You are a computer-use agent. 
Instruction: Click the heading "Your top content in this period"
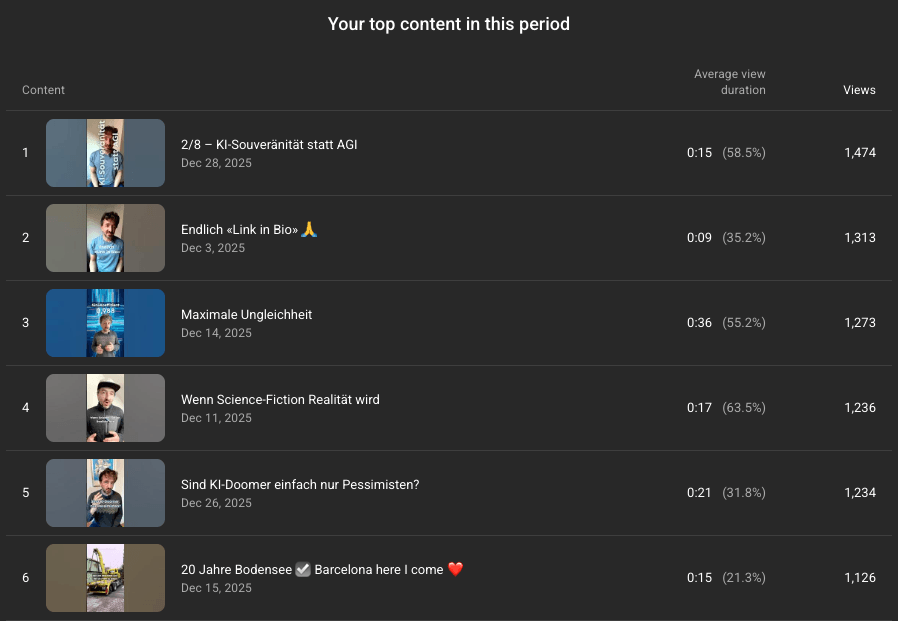point(448,24)
